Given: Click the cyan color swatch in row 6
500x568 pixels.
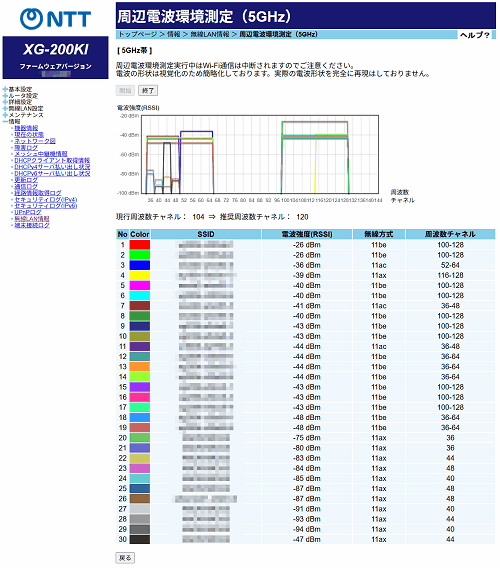Looking at the screenshot, I should point(140,296).
